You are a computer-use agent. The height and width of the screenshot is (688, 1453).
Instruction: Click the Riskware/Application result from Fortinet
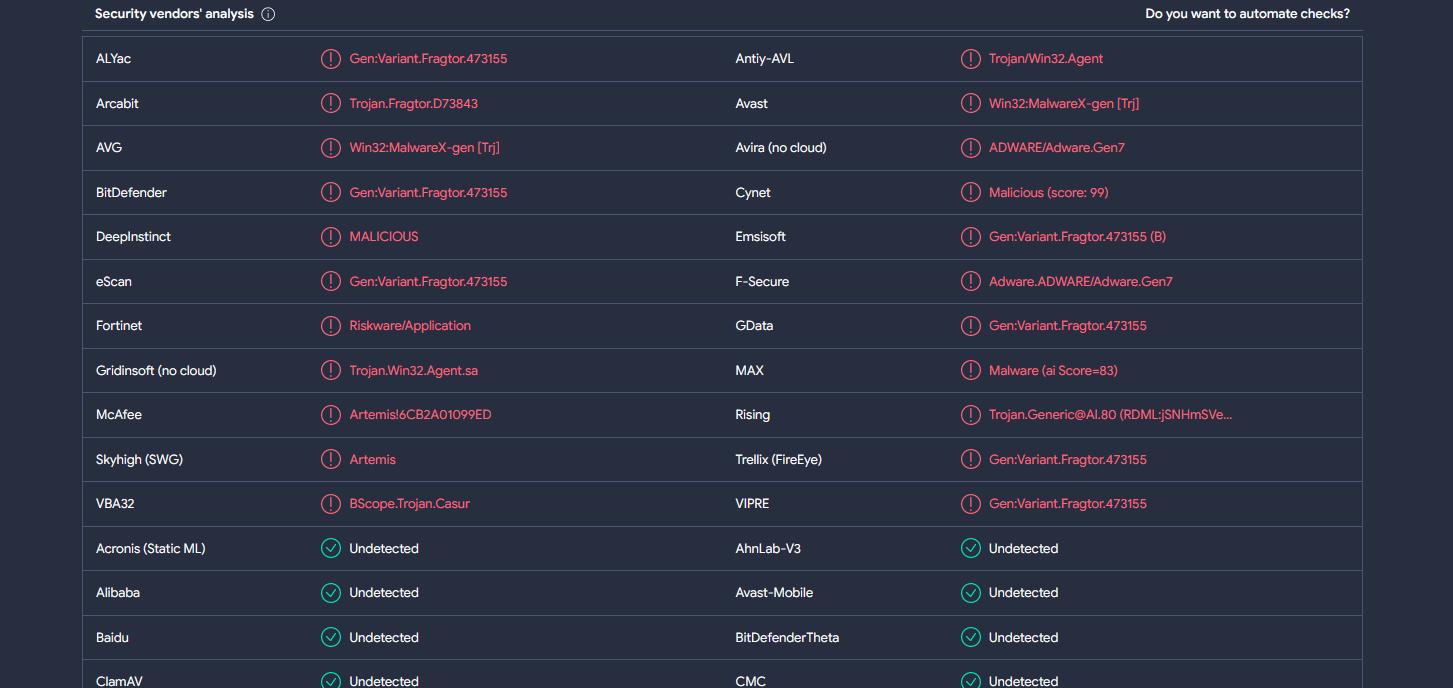click(410, 326)
